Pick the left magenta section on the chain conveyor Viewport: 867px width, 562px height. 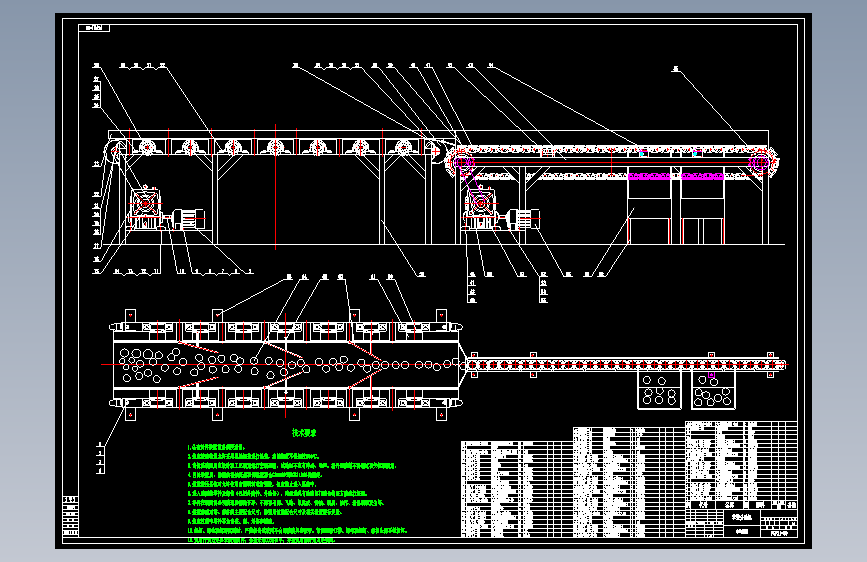[x=649, y=176]
